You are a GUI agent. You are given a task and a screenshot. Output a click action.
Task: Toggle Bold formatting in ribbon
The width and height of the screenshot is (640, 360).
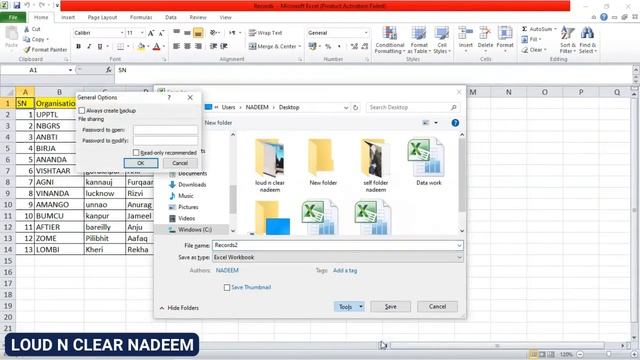[78, 47]
